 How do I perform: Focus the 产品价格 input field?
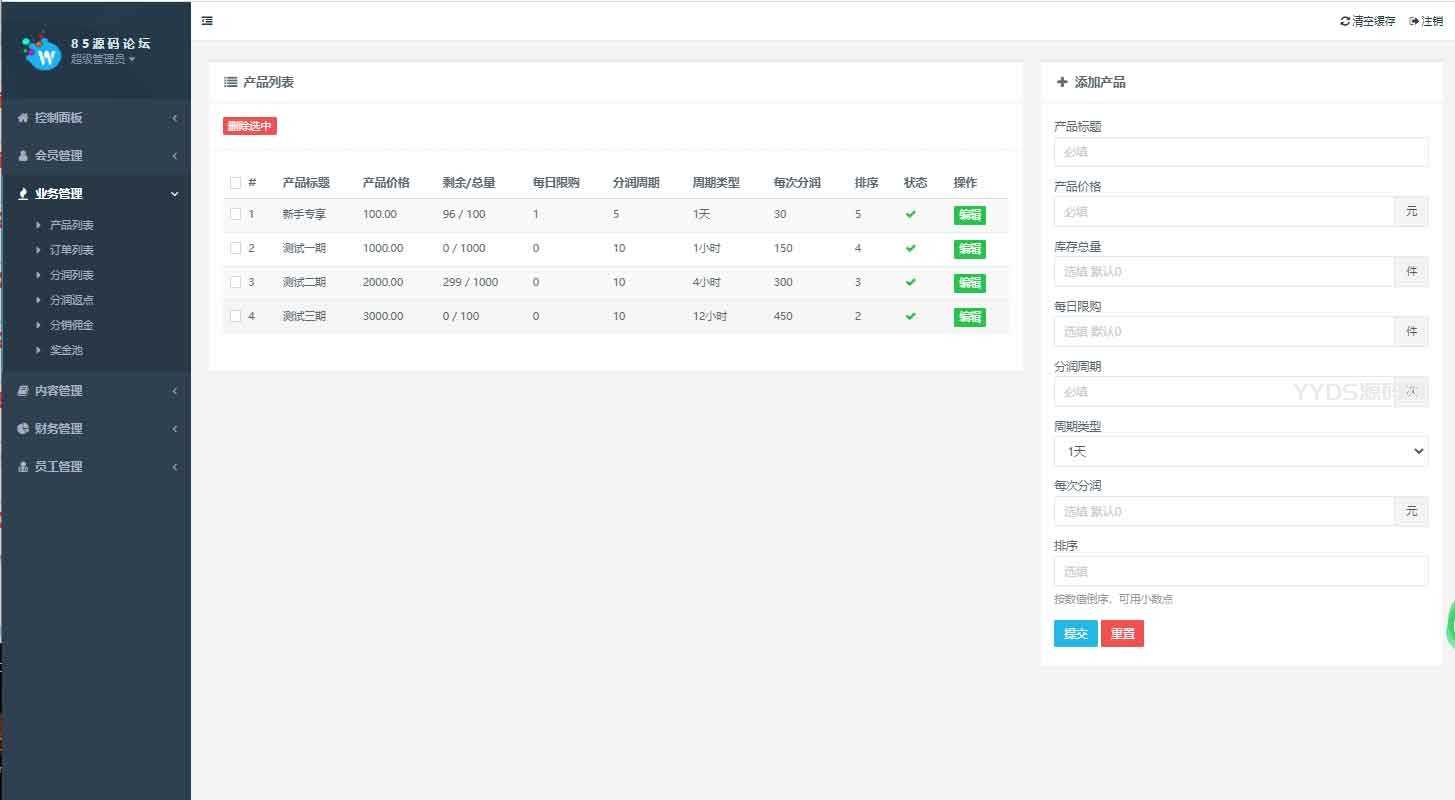pos(1224,211)
